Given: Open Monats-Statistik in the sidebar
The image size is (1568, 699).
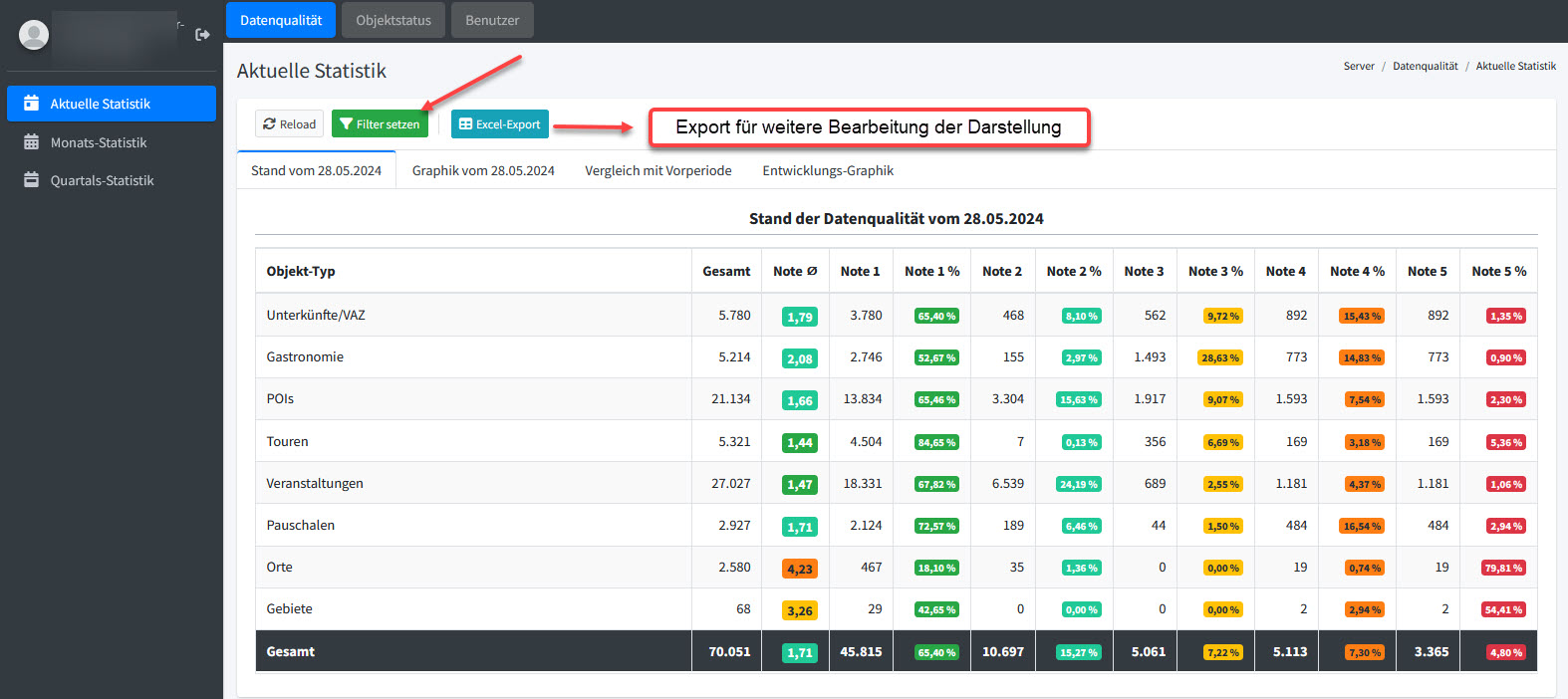Looking at the screenshot, I should click(x=112, y=142).
